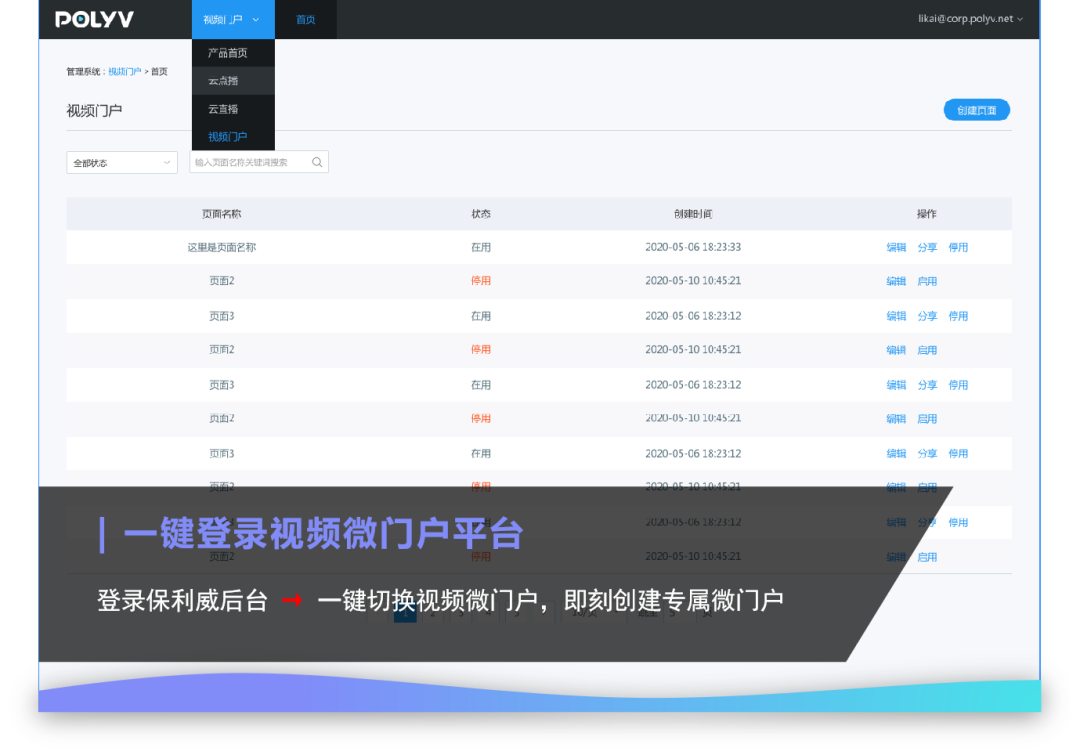Screen dimensions: 1080x755
Task: Click the 创建页面 button
Action: 976,110
